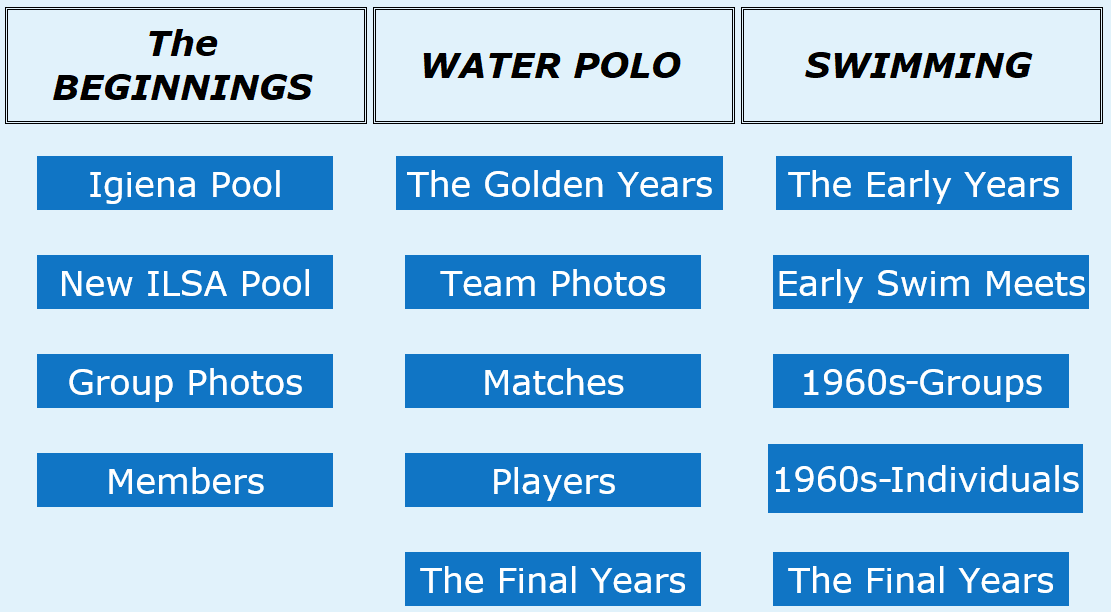The height and width of the screenshot is (612, 1111).
Task: Open the New ILSA Pool link
Action: pyautogui.click(x=185, y=282)
